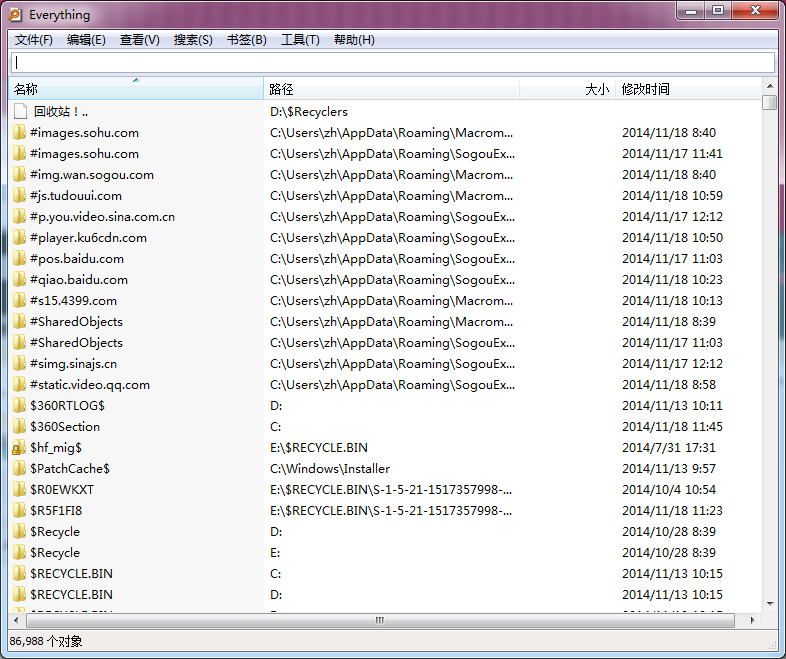Image resolution: width=786 pixels, height=659 pixels.
Task: Sort by the 修改时间 column header
Action: (689, 89)
